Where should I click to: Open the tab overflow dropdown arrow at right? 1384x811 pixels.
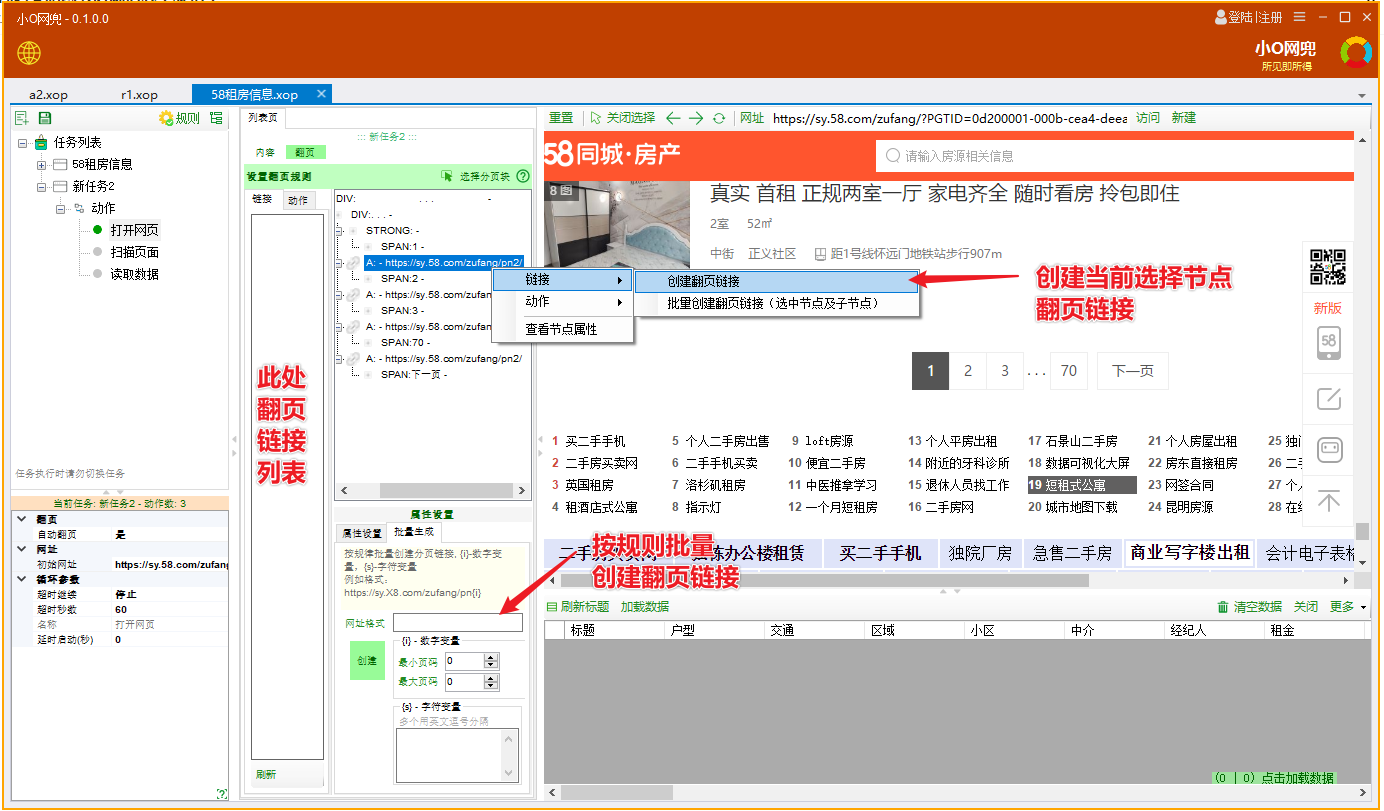(x=1362, y=96)
